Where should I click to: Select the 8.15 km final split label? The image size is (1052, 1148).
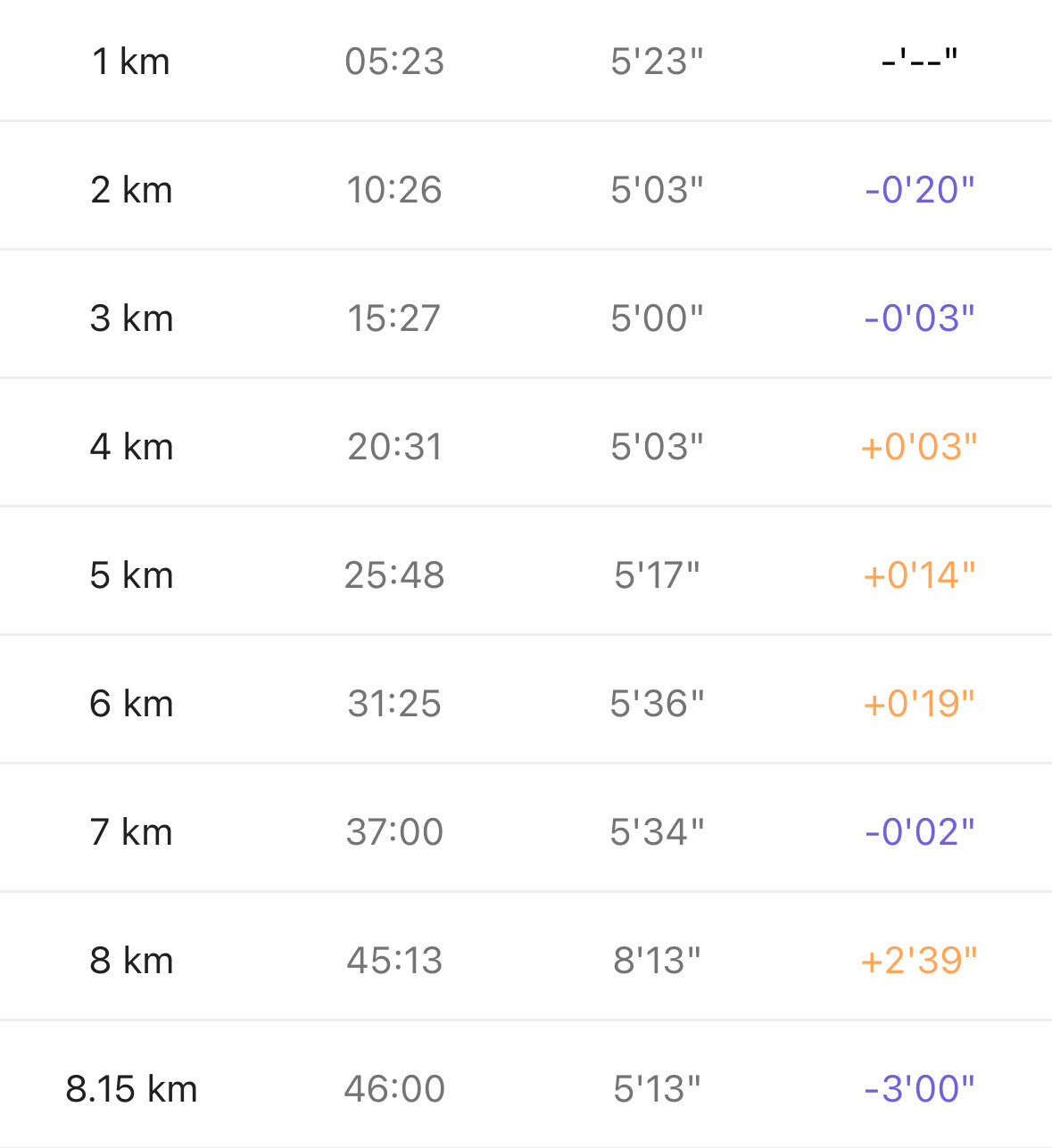point(131,1089)
